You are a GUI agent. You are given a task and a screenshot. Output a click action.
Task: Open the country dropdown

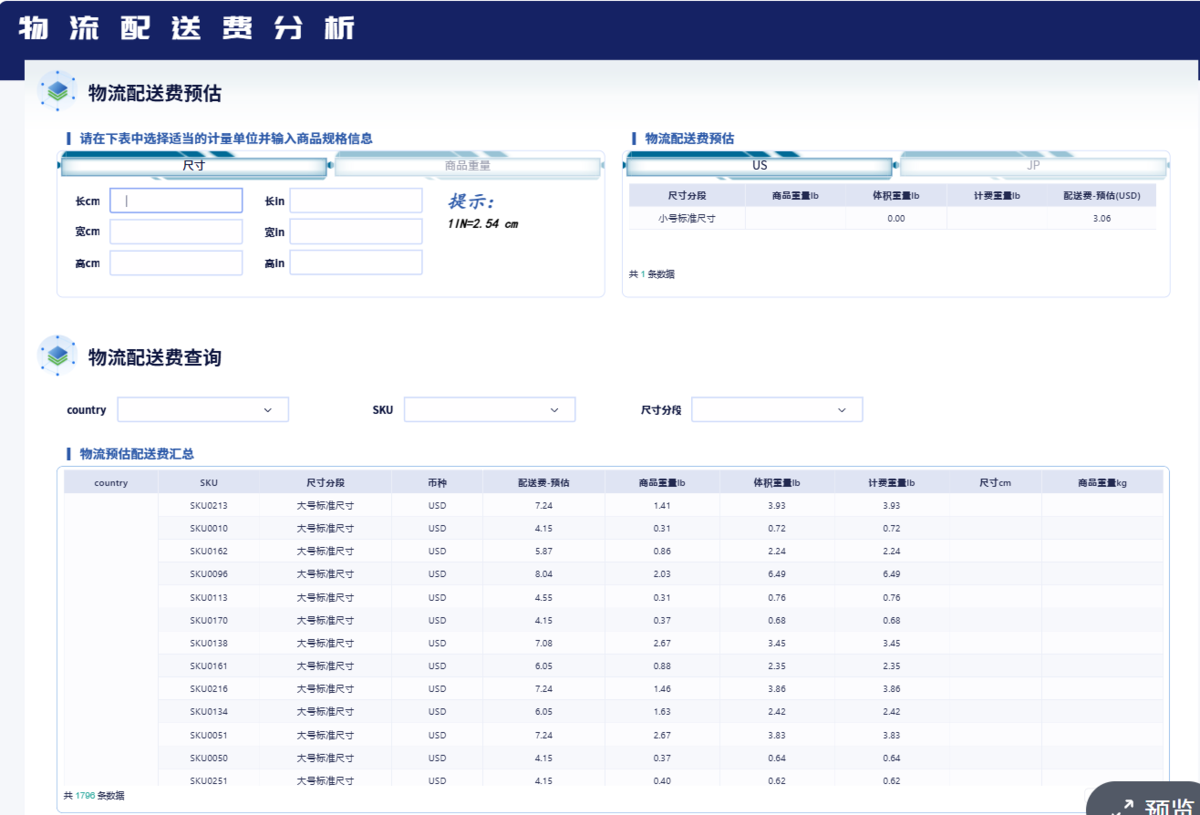pyautogui.click(x=203, y=409)
